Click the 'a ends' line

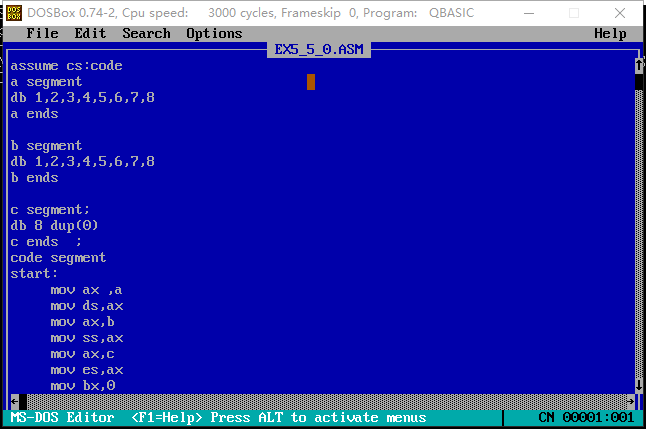34,114
